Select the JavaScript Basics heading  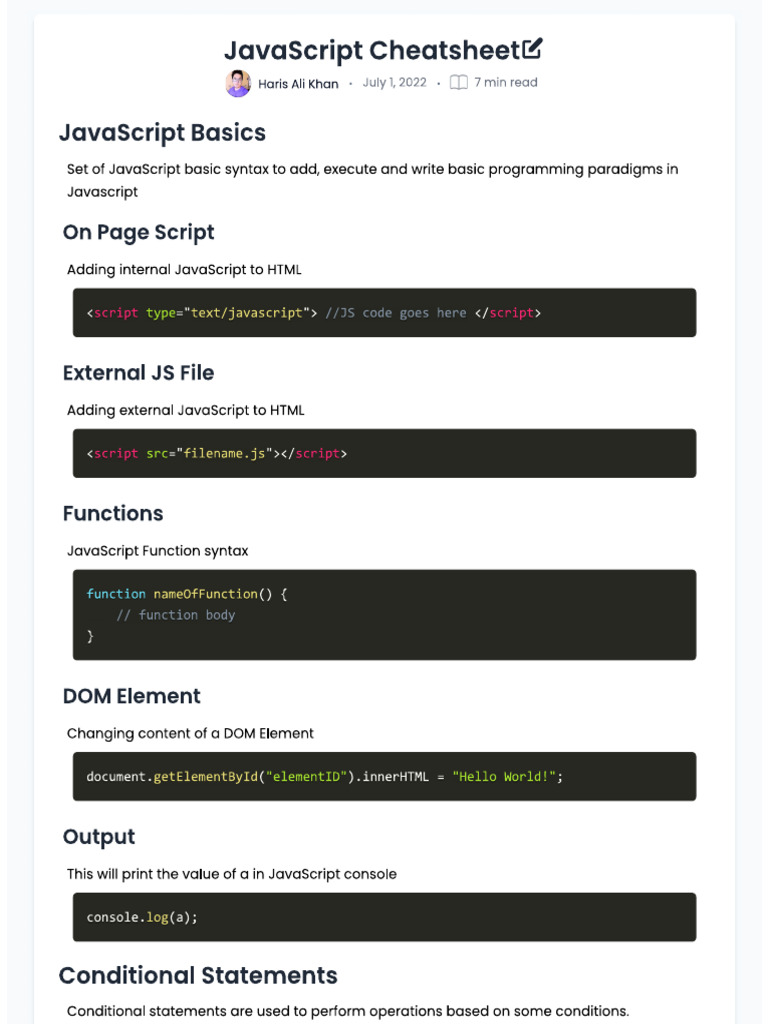point(162,133)
